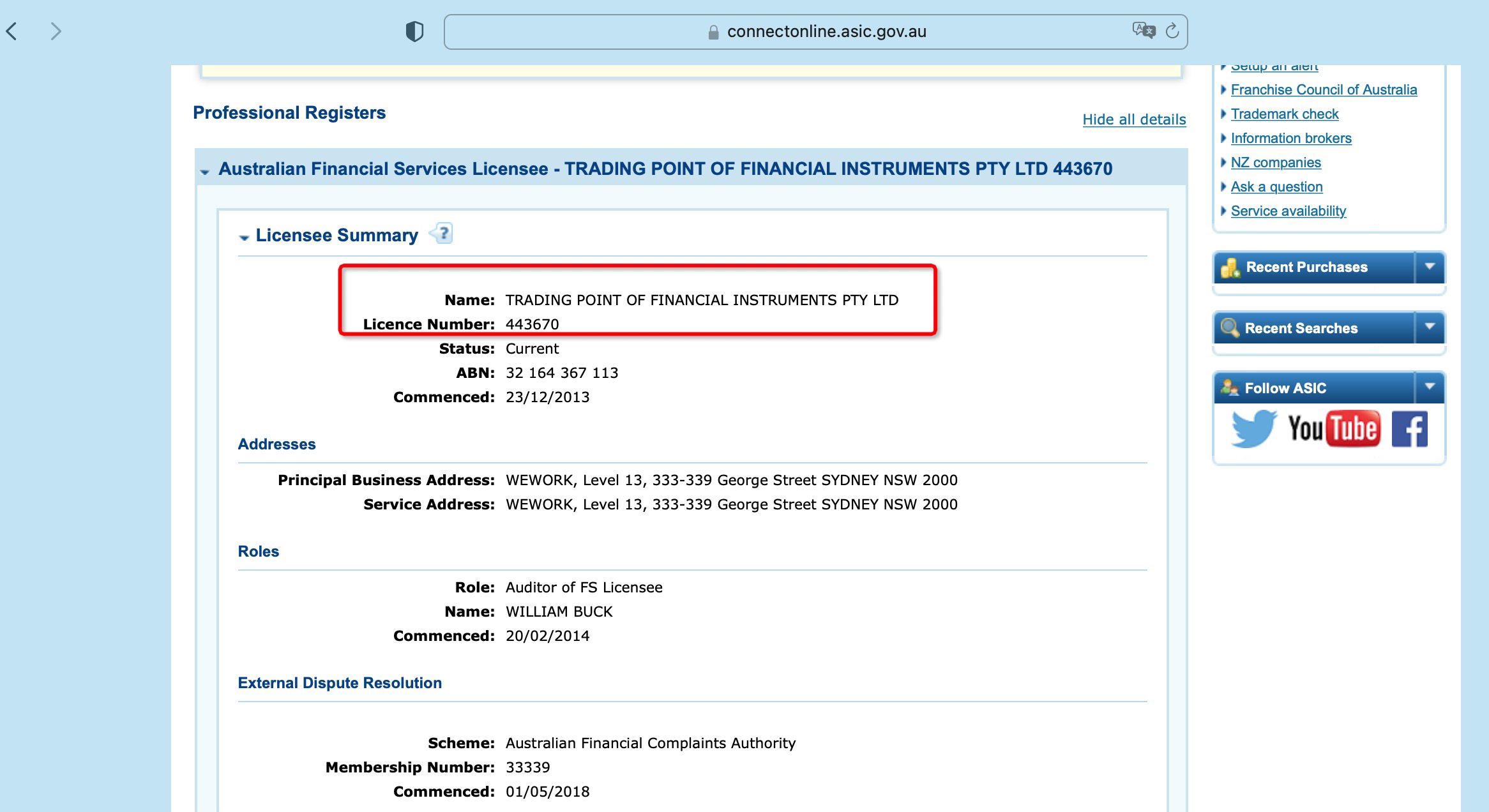Click the Facebook icon under Follow ASIC
Screen dimensions: 1489x812
pos(1409,429)
